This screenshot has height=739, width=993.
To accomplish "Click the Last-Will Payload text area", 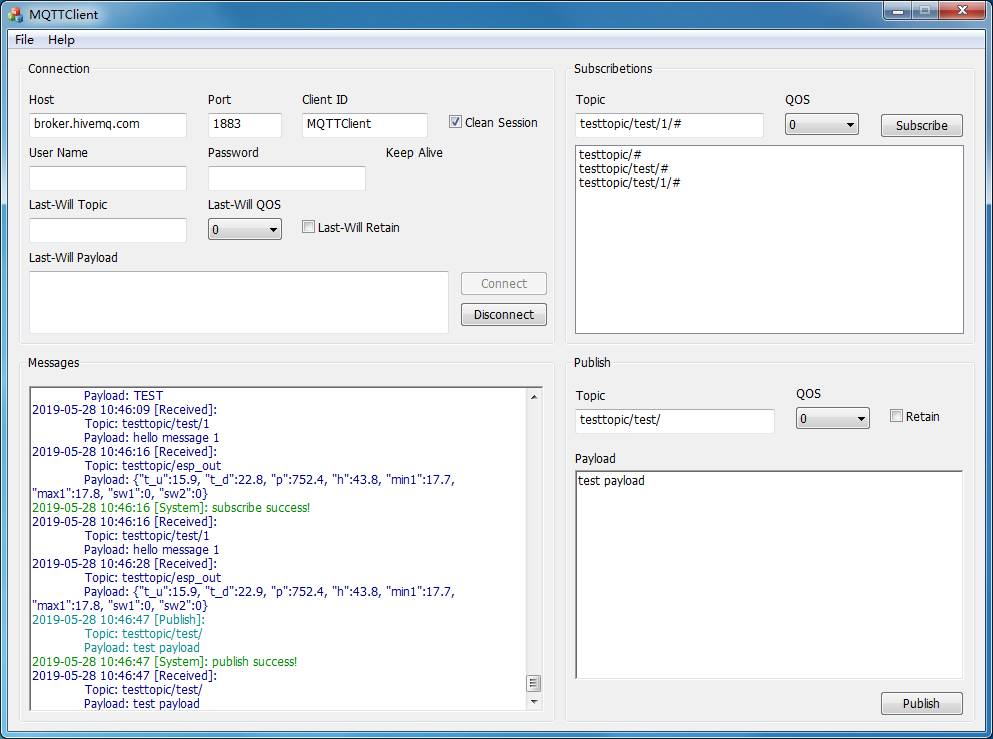I will (239, 302).
